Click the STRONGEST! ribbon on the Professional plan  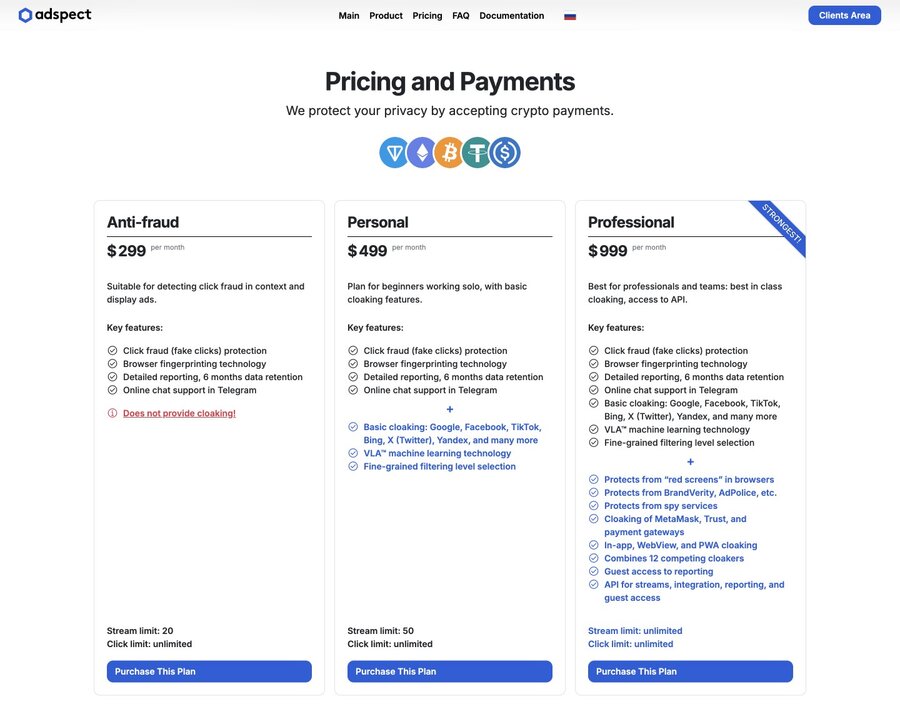coord(781,225)
